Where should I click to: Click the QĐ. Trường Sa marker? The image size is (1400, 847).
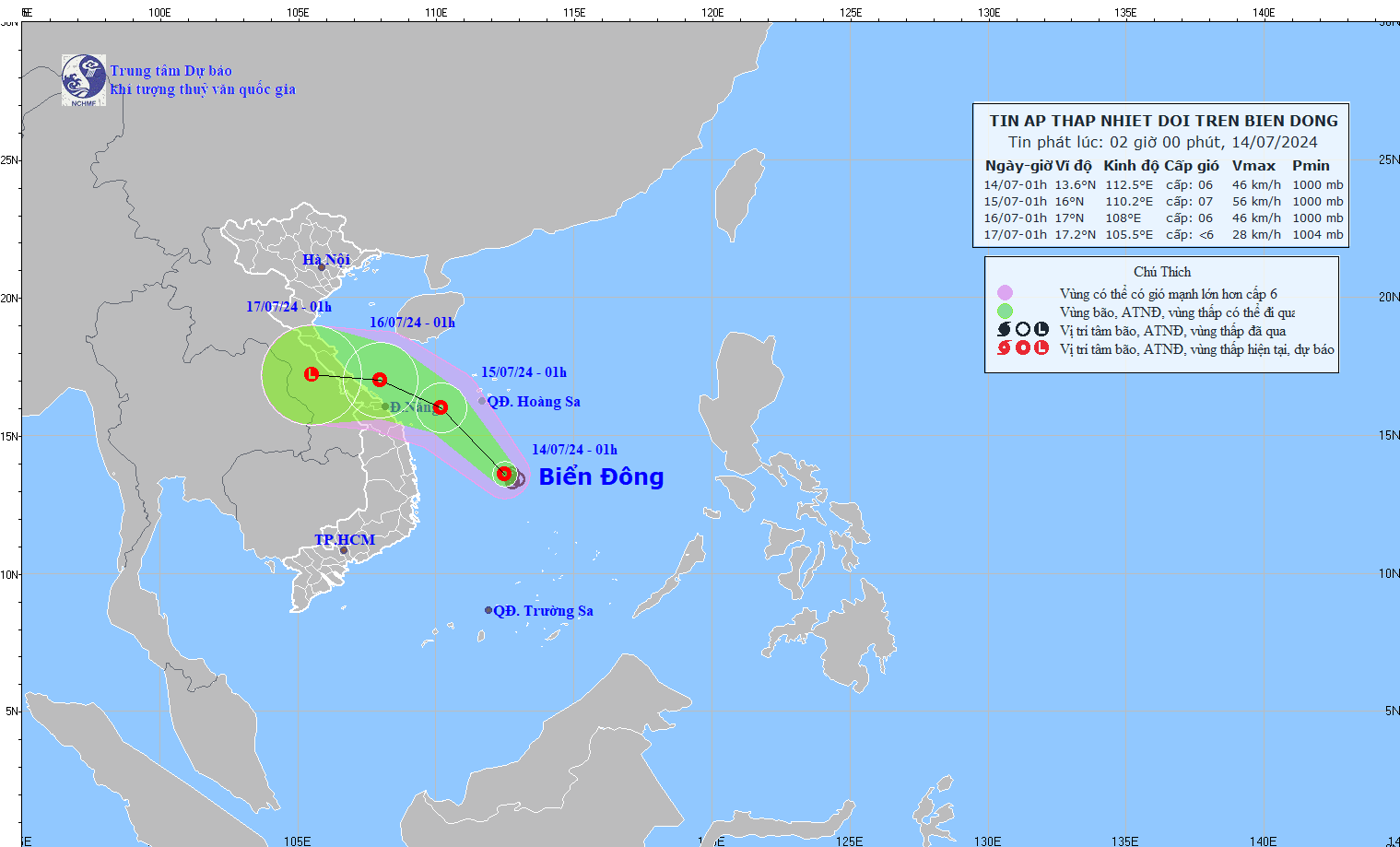click(488, 609)
